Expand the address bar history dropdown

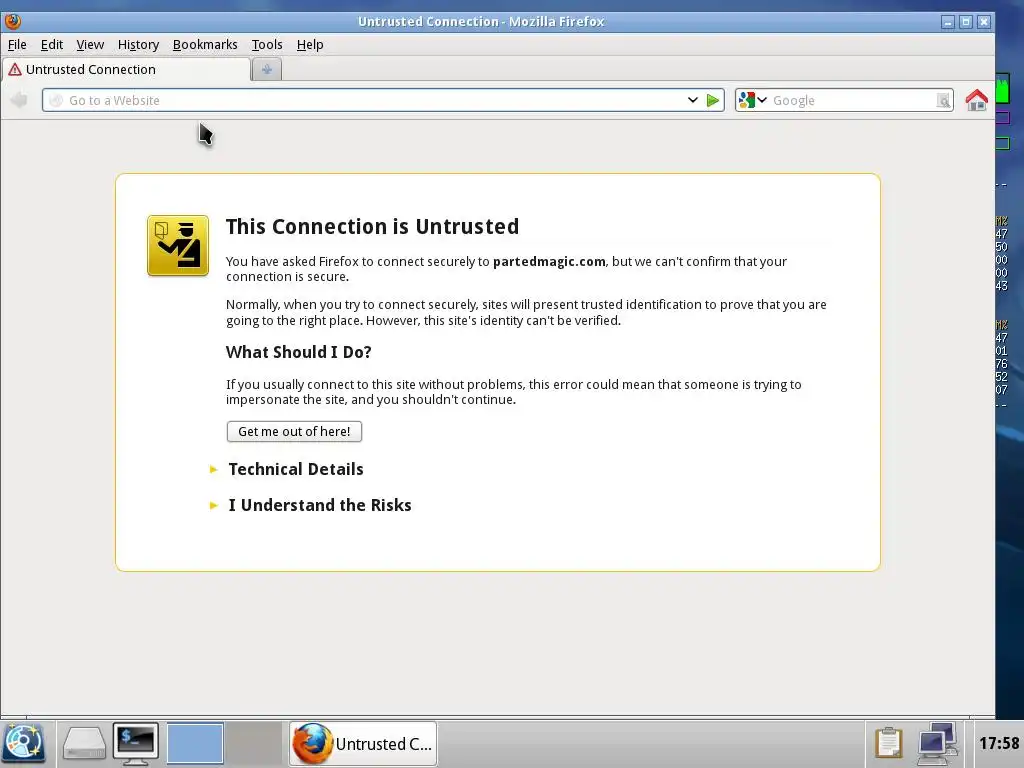point(692,100)
